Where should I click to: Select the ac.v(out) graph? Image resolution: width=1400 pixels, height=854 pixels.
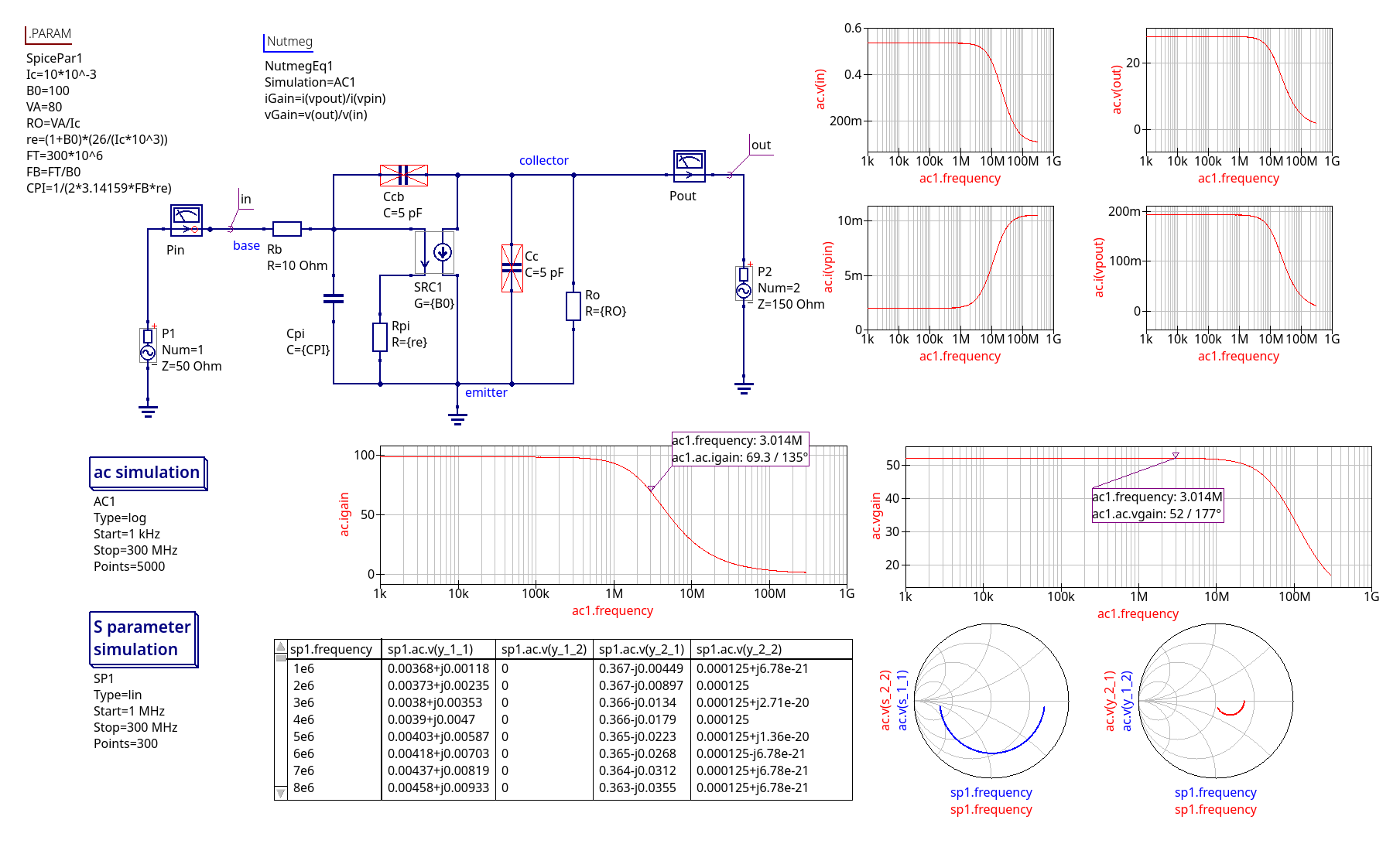point(1239,90)
